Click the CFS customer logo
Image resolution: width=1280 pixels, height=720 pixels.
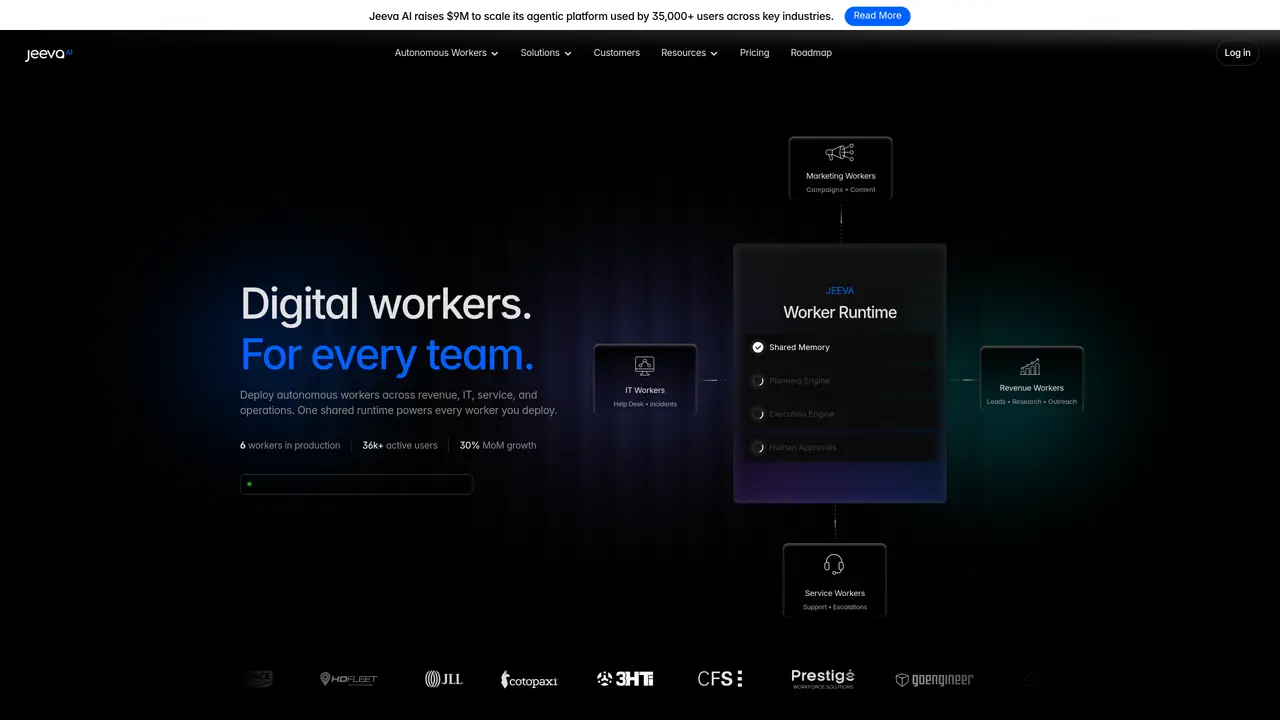[x=720, y=679]
